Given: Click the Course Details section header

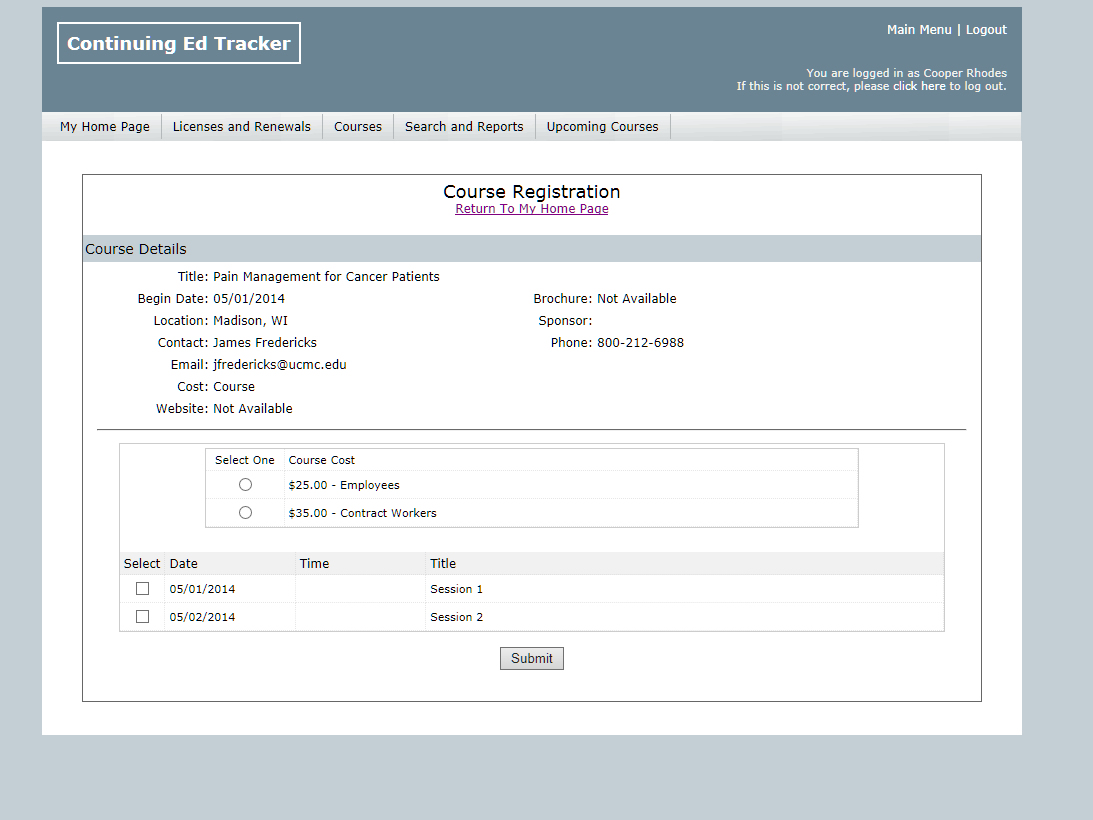Looking at the screenshot, I should (136, 249).
